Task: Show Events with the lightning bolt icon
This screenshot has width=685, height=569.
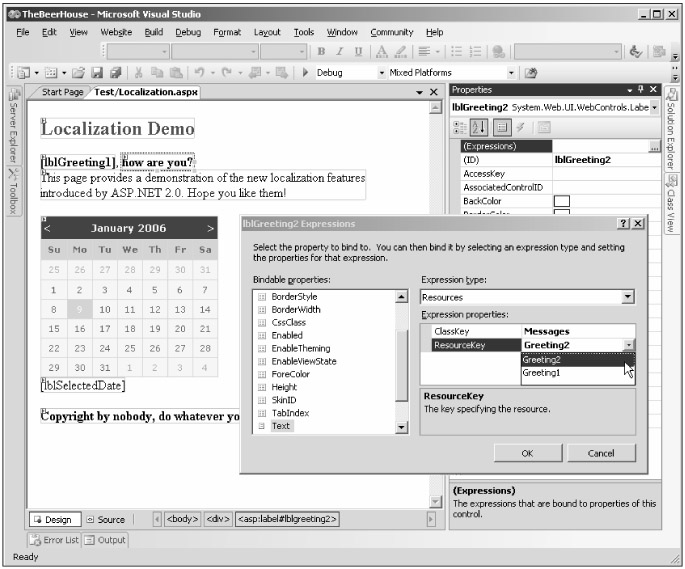Action: tap(519, 127)
